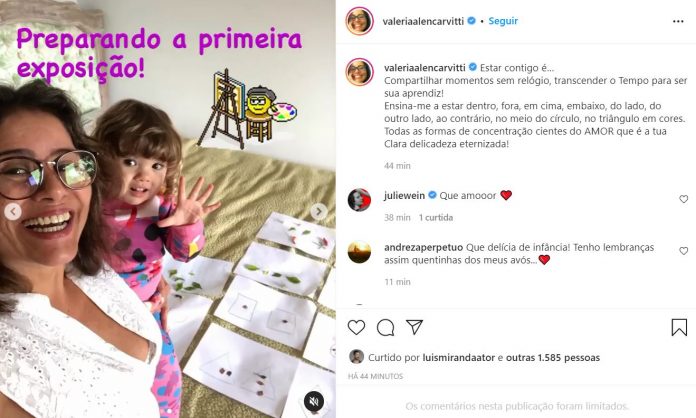Like the post with the heart icon
696x418 pixels.
point(356,327)
